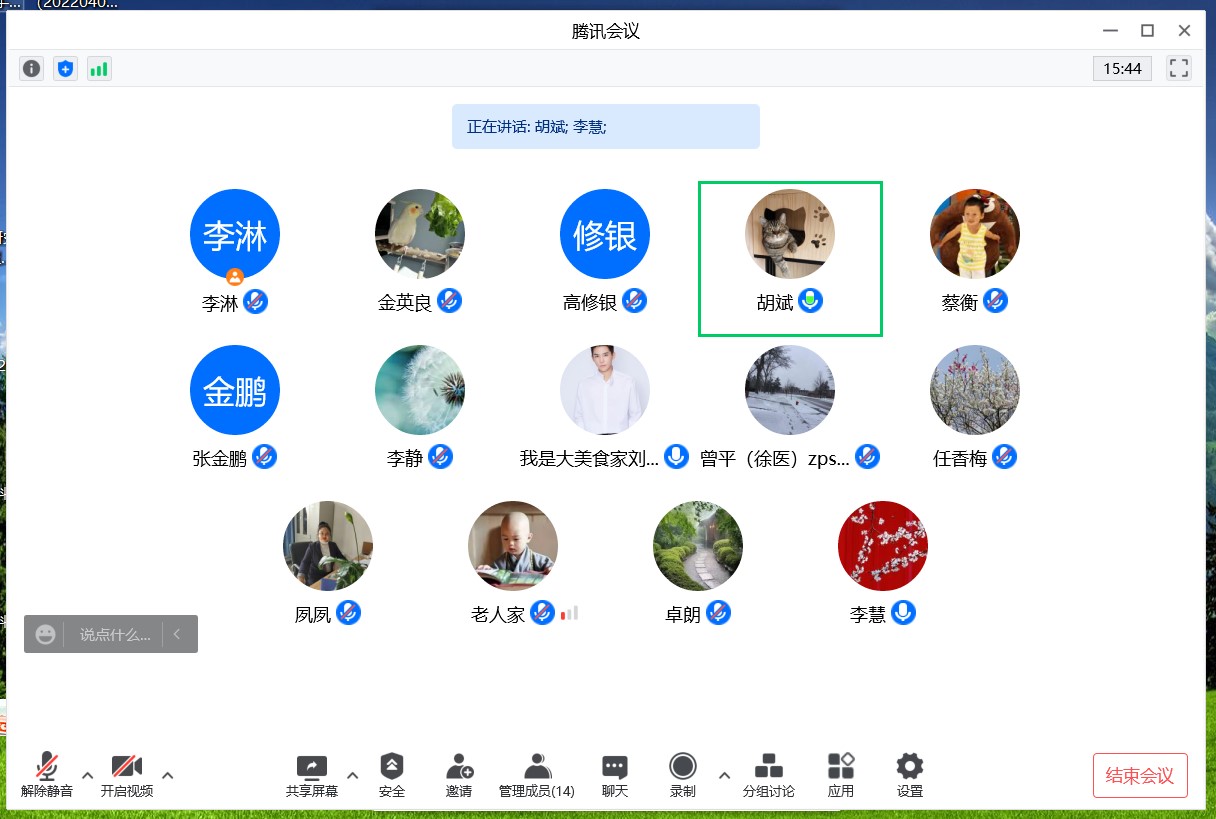Click the 李慧 name label
This screenshot has height=819, width=1216.
868,614
